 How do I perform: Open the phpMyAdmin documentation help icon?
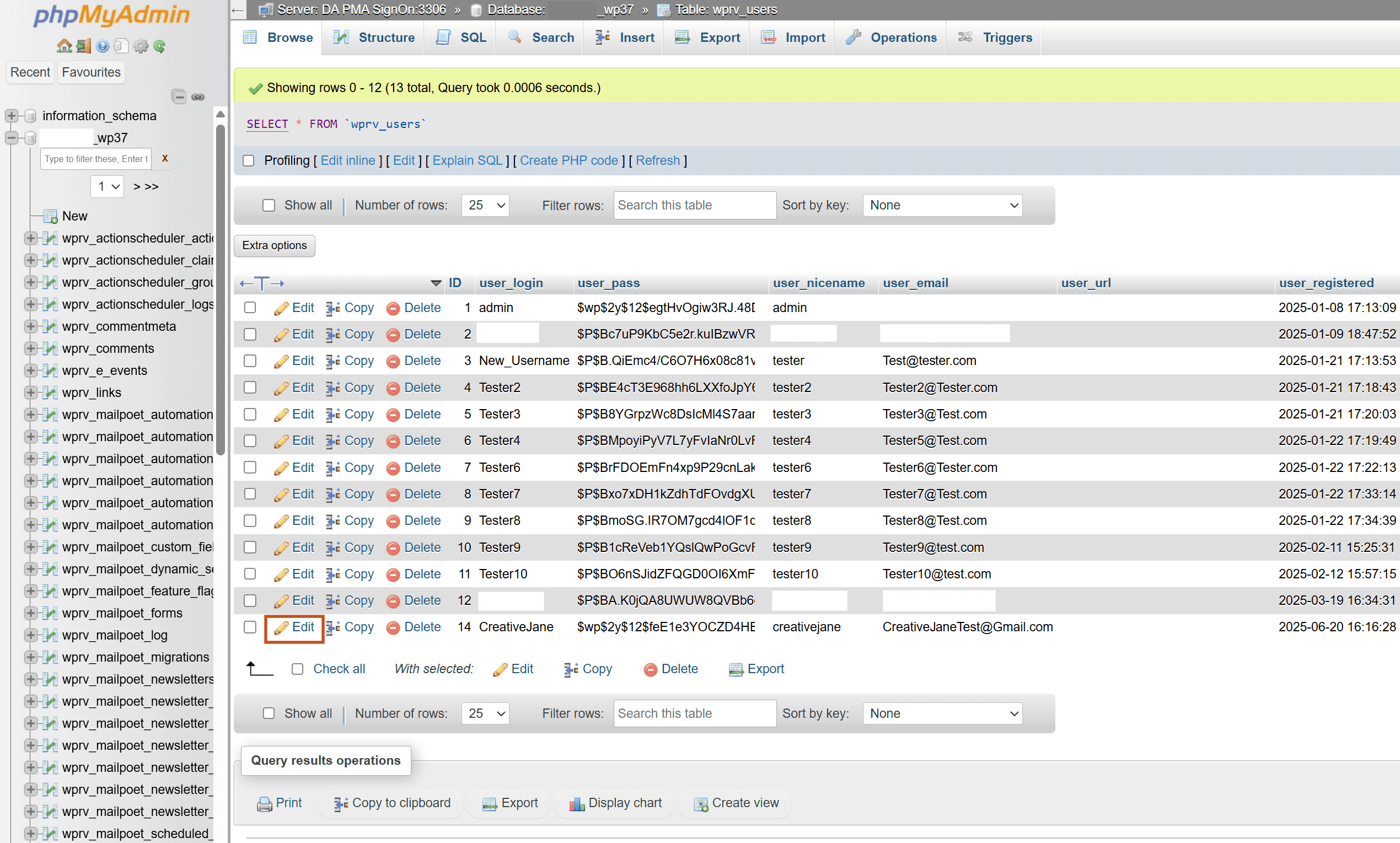tap(102, 46)
